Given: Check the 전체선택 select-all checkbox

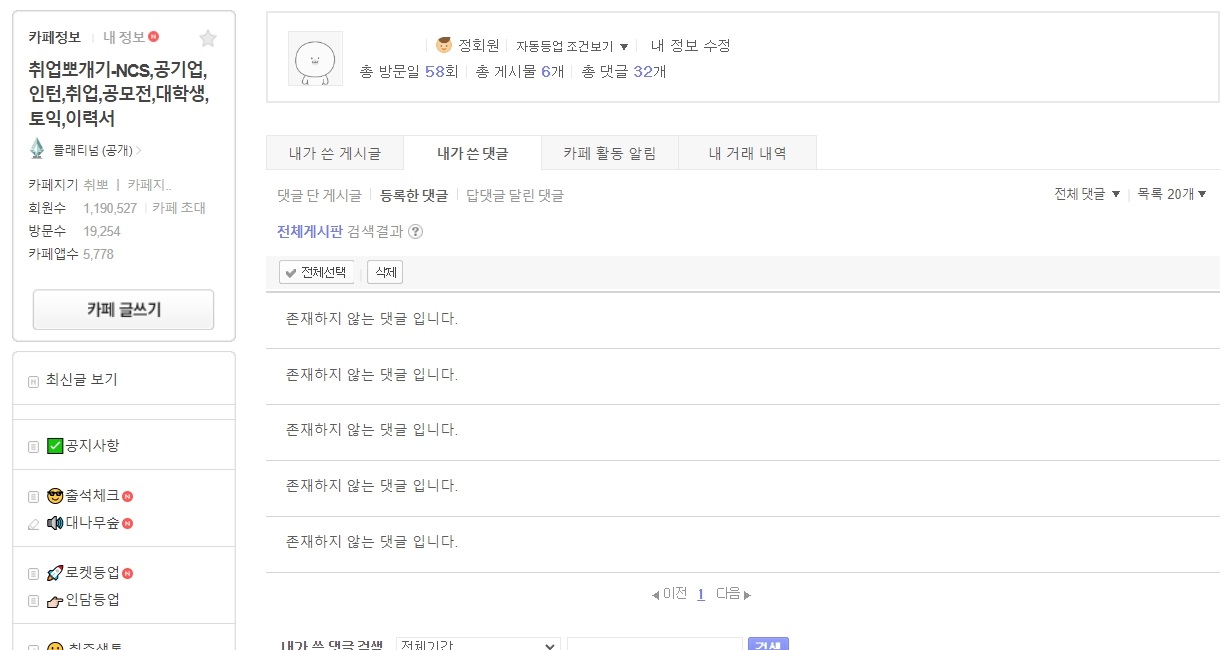Looking at the screenshot, I should [291, 271].
